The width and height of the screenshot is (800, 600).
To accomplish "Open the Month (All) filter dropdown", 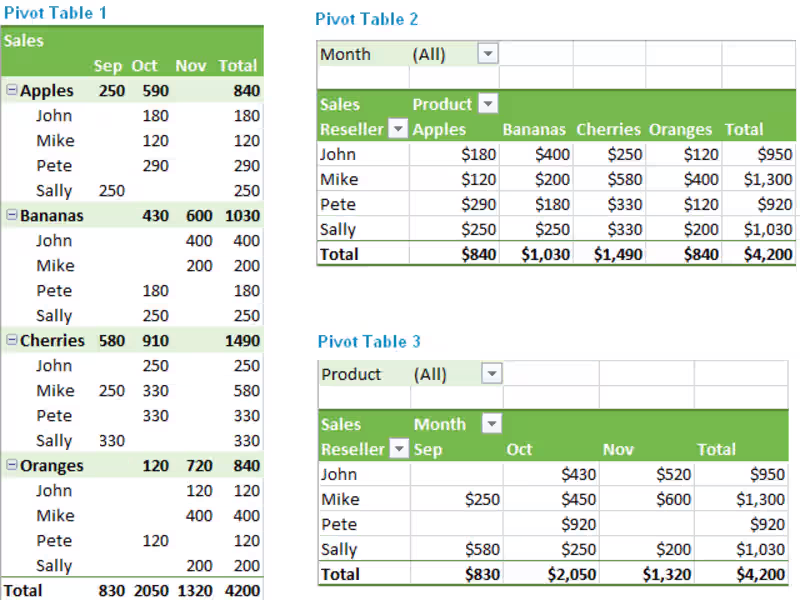I will (x=487, y=54).
